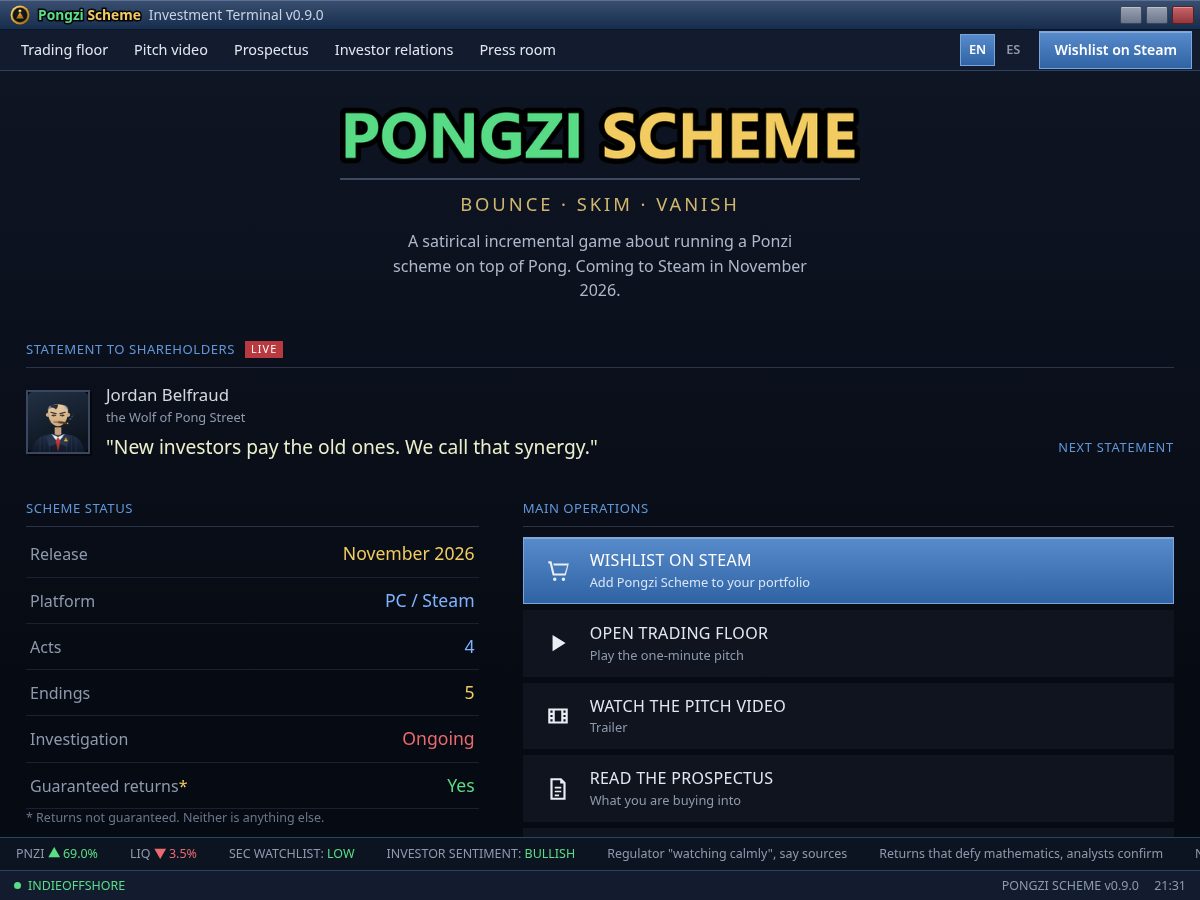The image size is (1200, 900).
Task: Switch language to EN
Action: 977,50
